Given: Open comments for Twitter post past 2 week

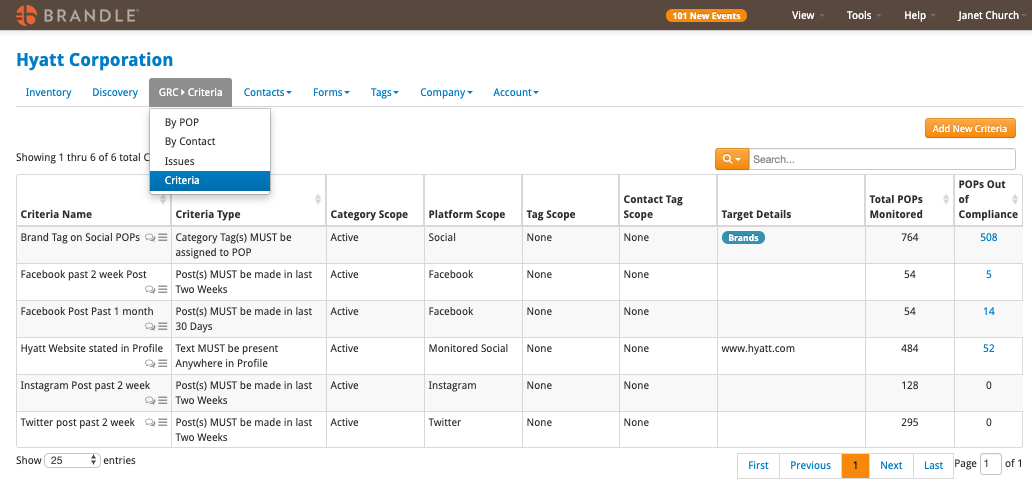Looking at the screenshot, I should pos(150,423).
